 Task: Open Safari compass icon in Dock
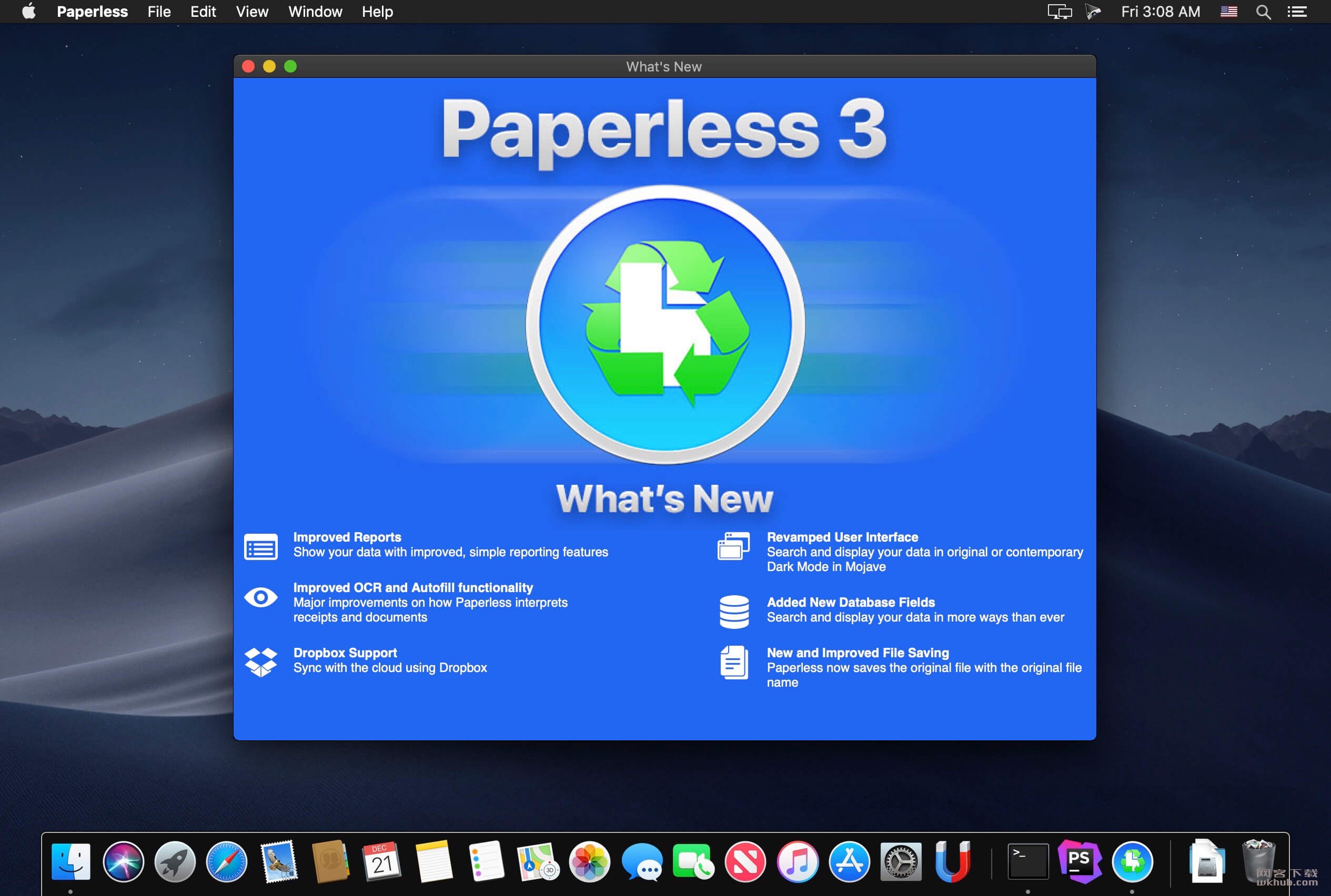click(x=226, y=861)
